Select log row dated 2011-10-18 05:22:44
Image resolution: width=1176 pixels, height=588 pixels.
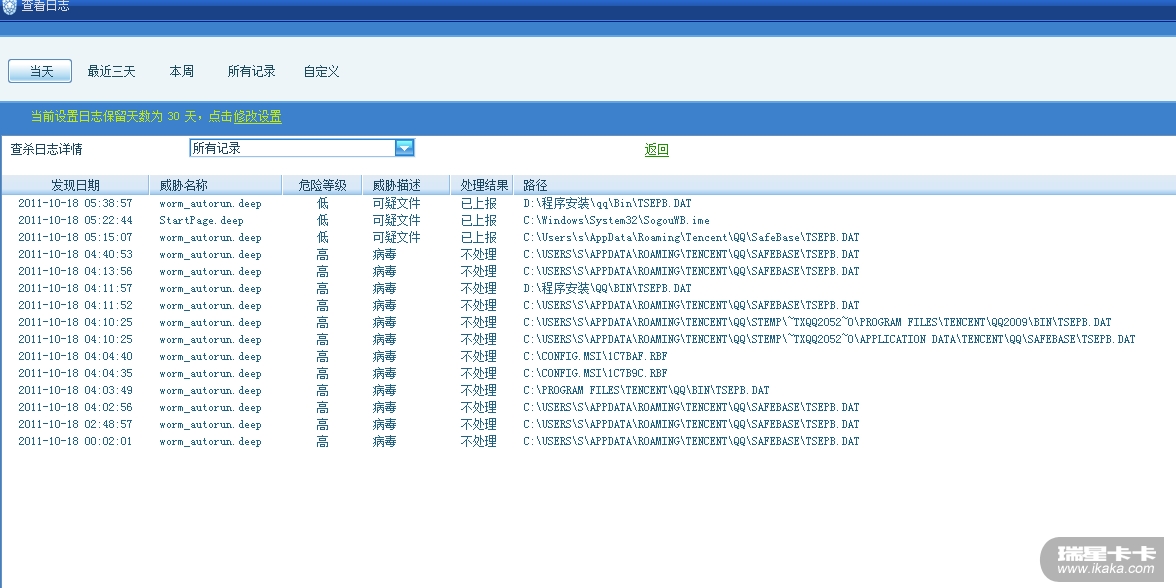[588, 220]
